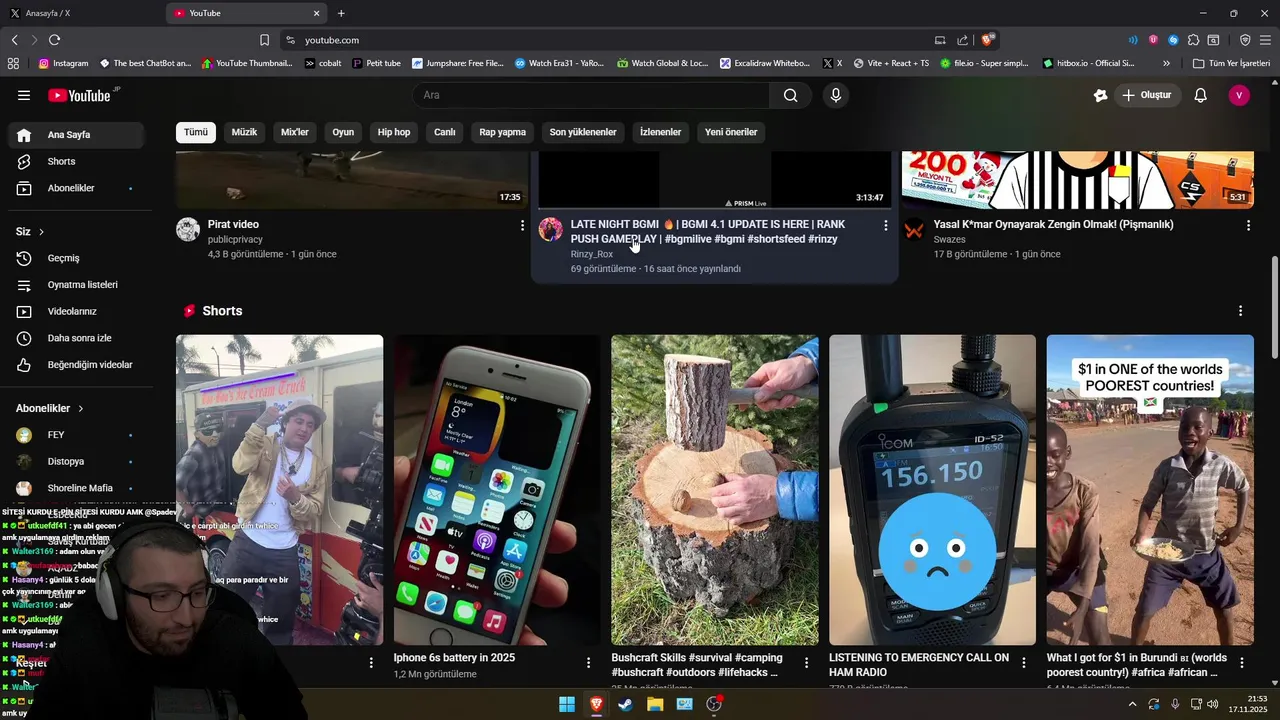Open options for Bushcraft Skills short
Viewport: 1280px width, 720px height.
point(806,662)
